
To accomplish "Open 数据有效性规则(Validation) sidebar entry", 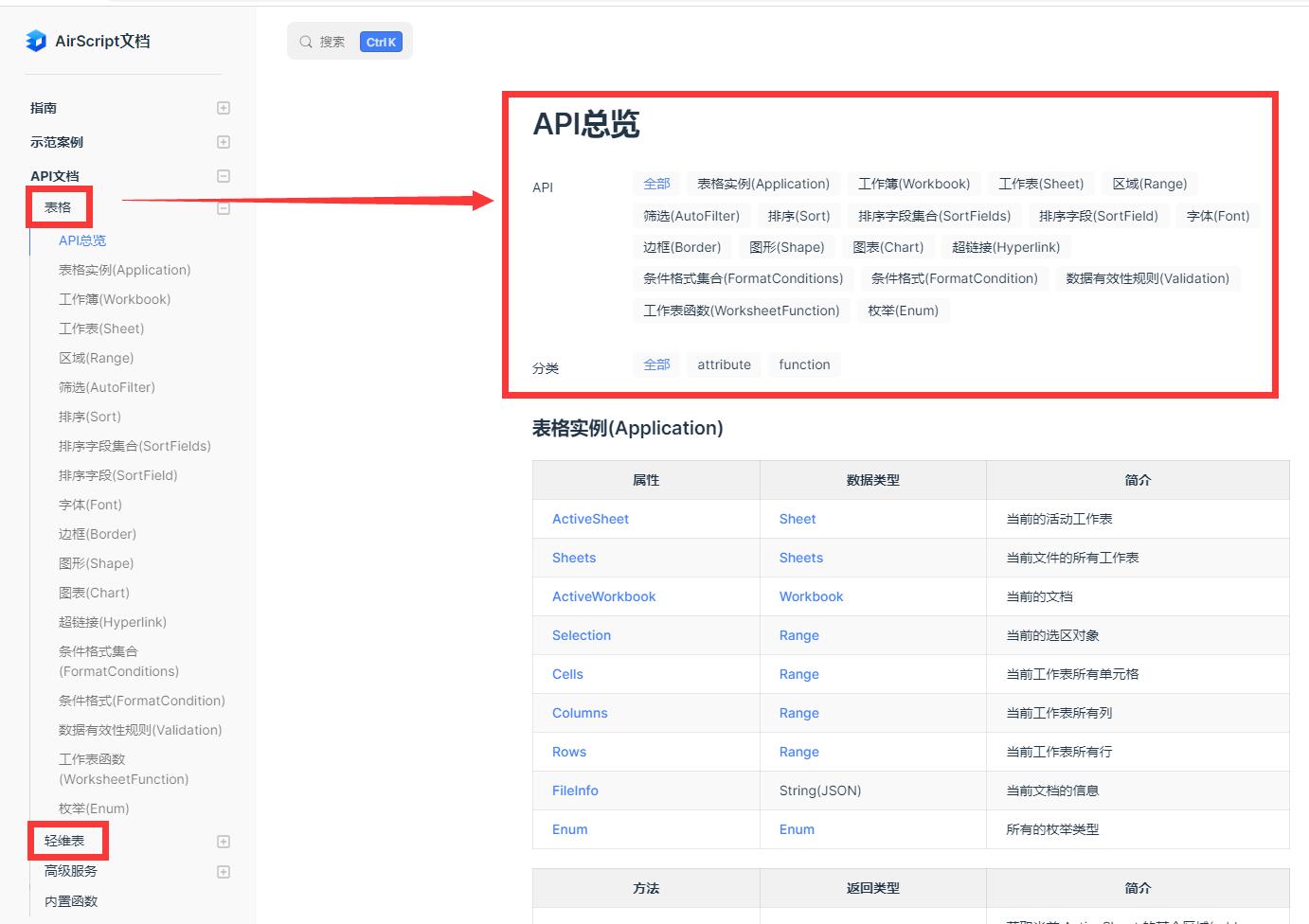I will click(x=140, y=730).
